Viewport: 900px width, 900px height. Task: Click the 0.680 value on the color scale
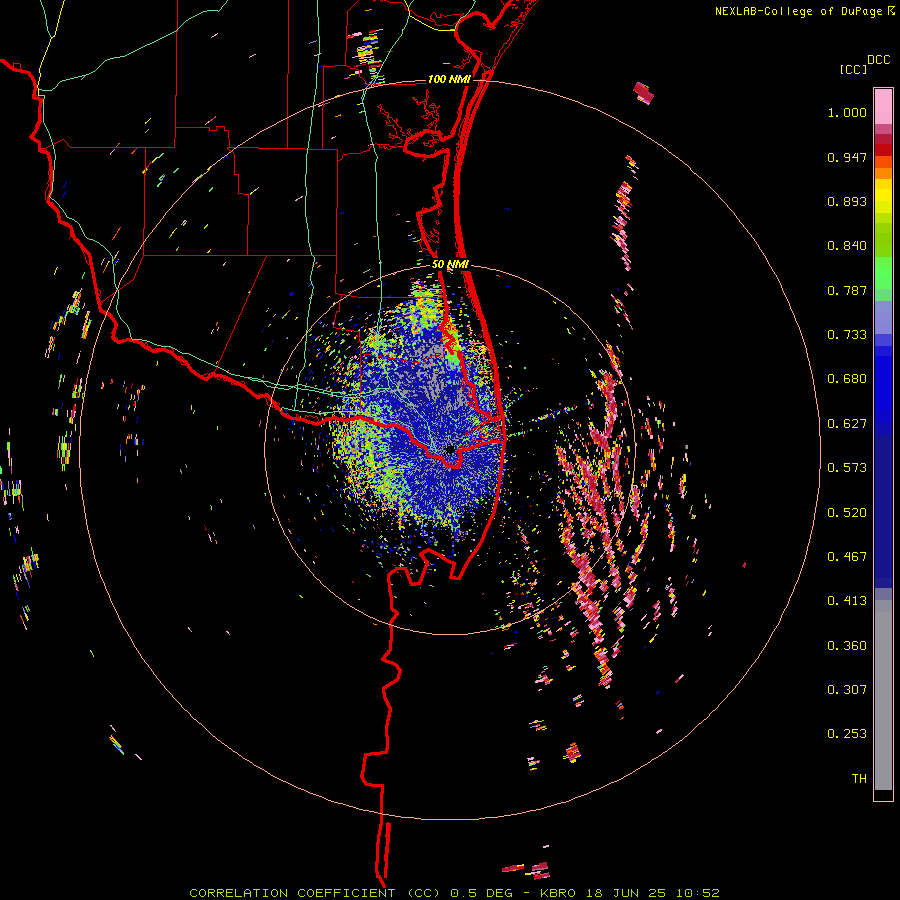point(847,379)
